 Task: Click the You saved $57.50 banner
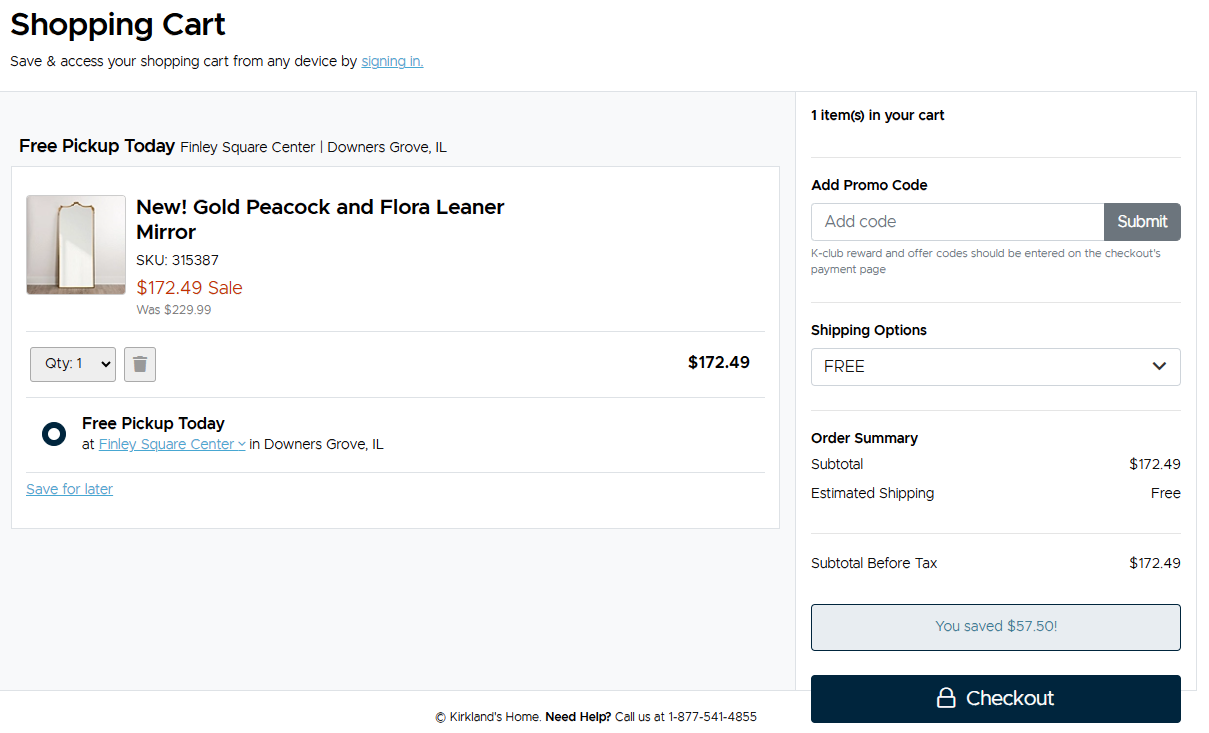995,627
